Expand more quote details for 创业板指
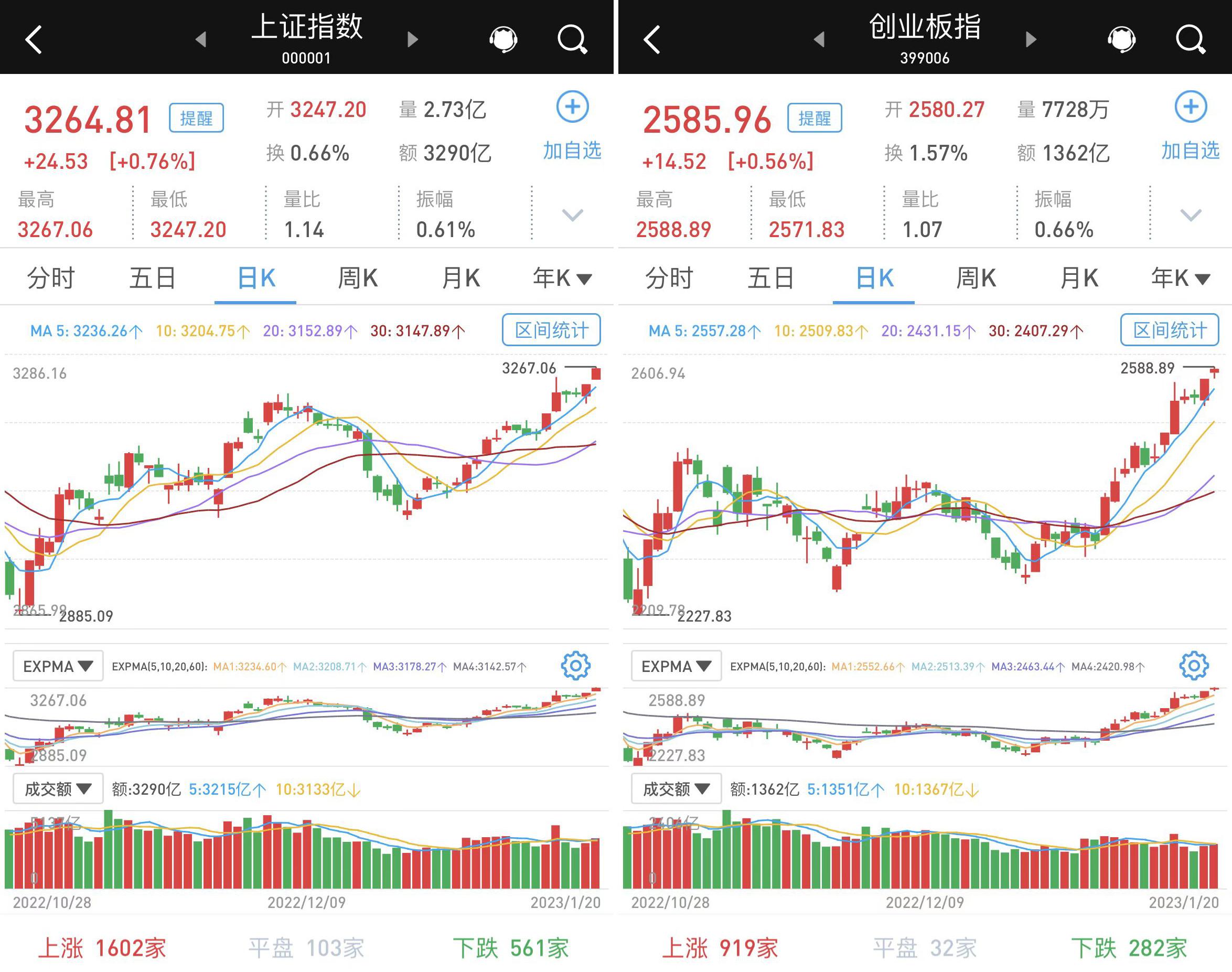The height and width of the screenshot is (972, 1232). (1191, 215)
